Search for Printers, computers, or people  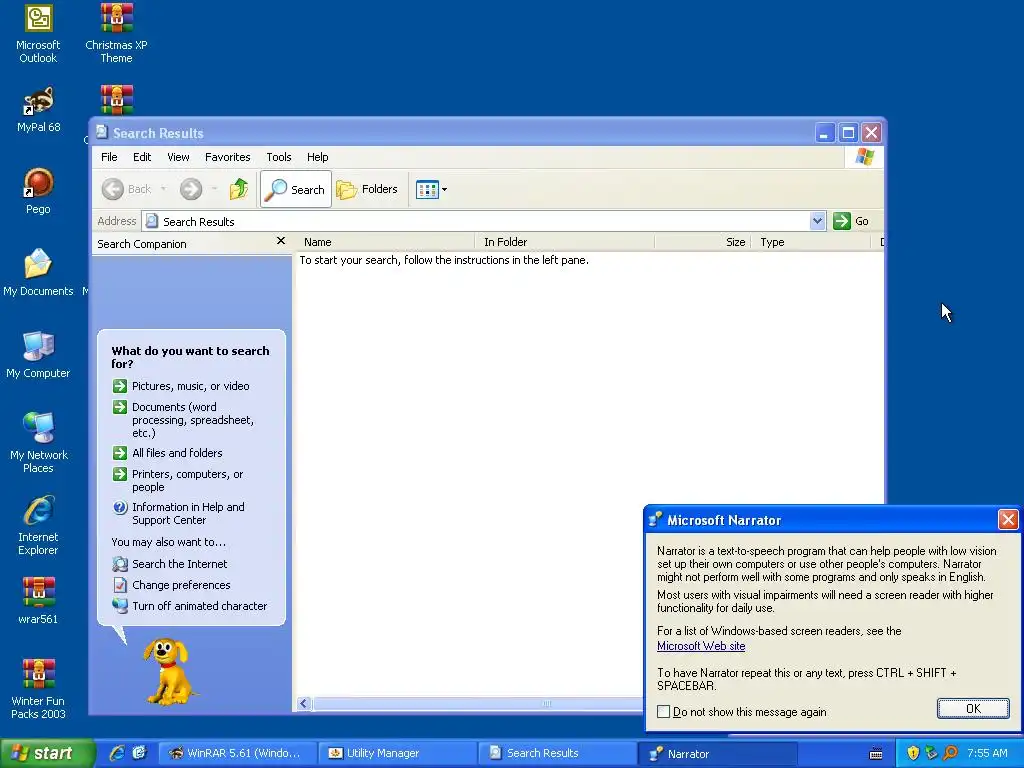pyautogui.click(x=178, y=481)
